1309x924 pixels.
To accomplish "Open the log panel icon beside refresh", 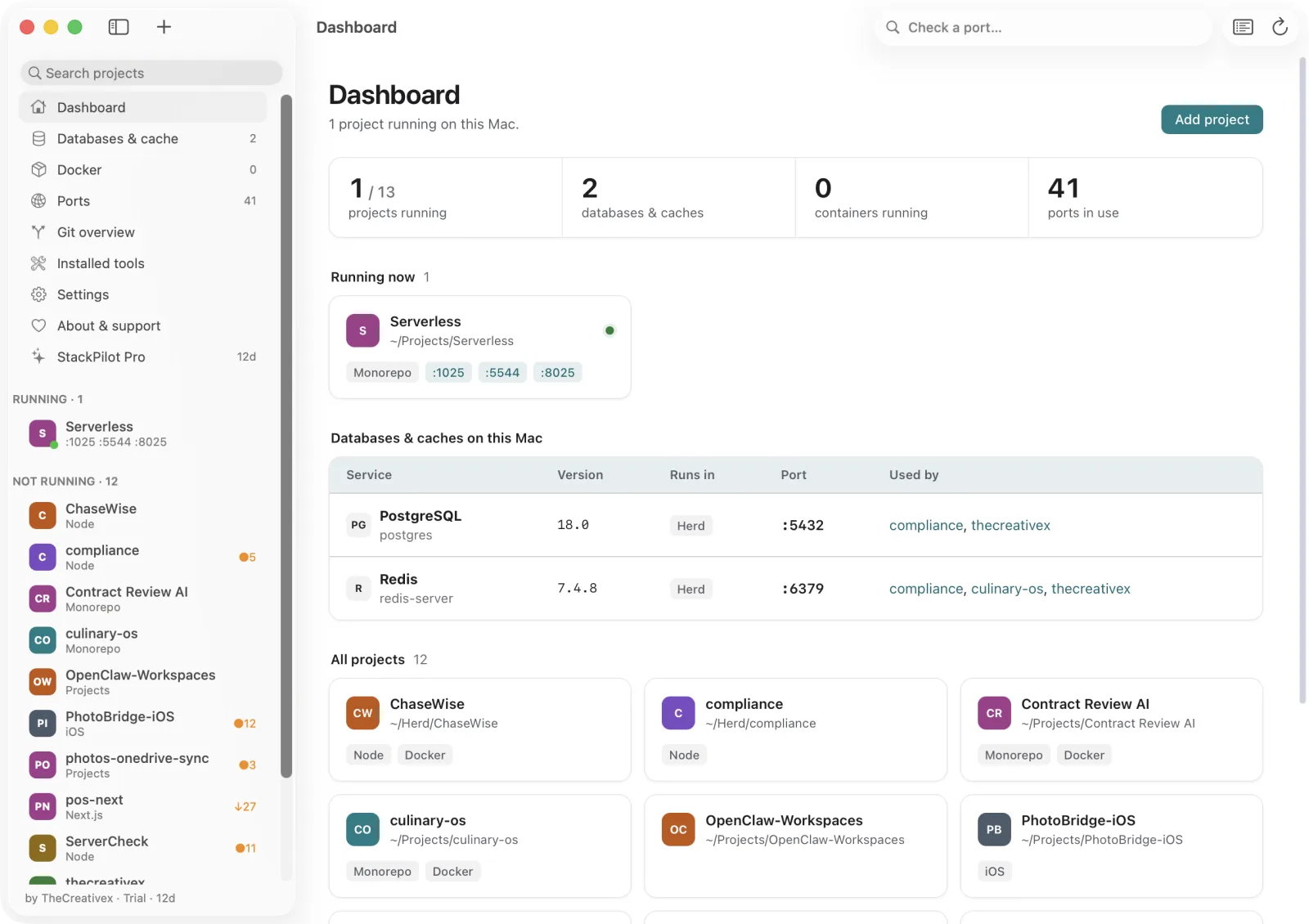I will [x=1243, y=27].
